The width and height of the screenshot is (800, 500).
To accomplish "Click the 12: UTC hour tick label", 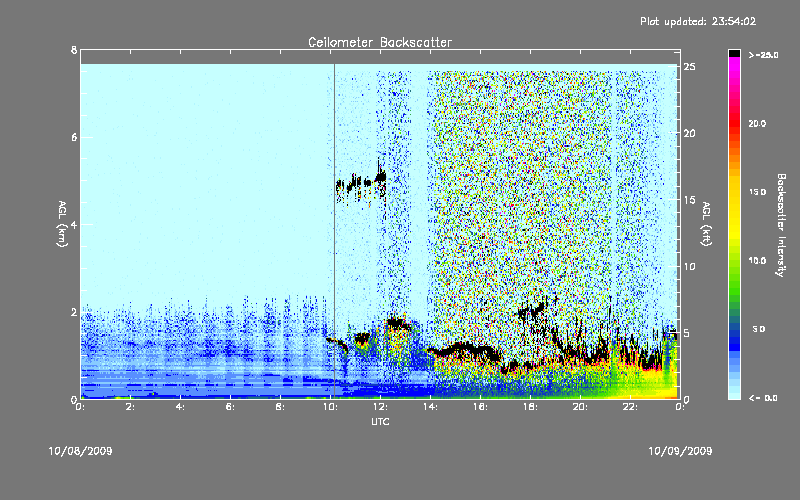I will tap(380, 407).
